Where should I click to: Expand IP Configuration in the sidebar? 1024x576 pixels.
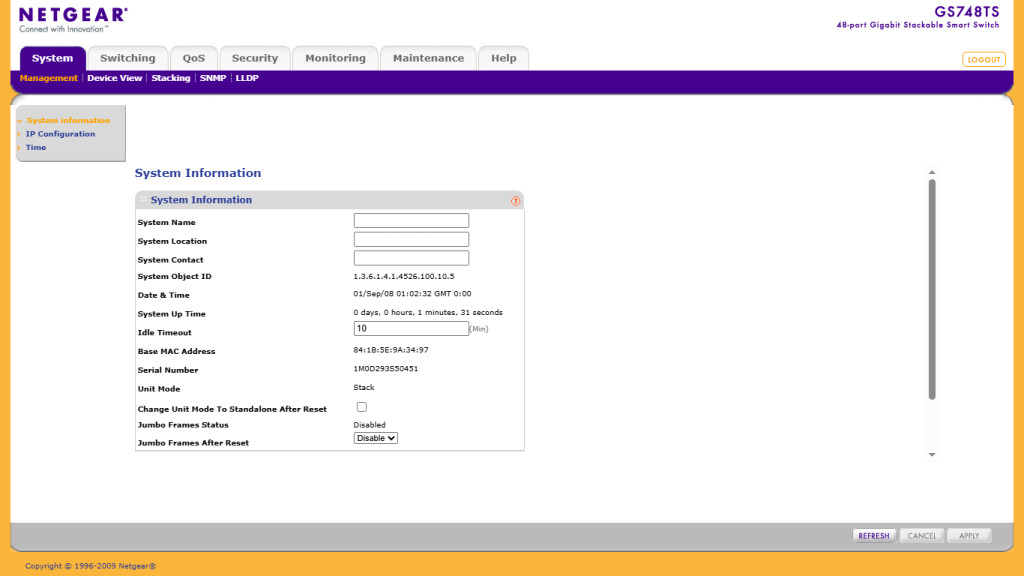pyautogui.click(x=60, y=134)
